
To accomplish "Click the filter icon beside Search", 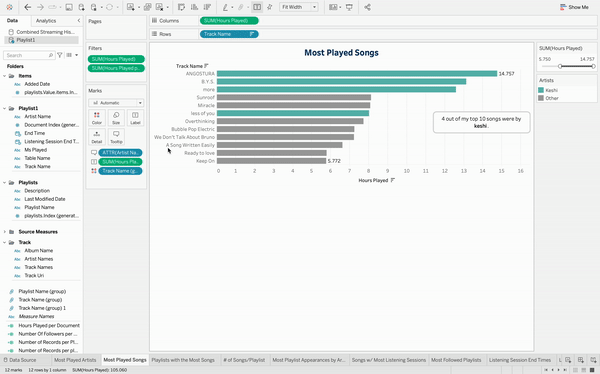I will (60, 55).
